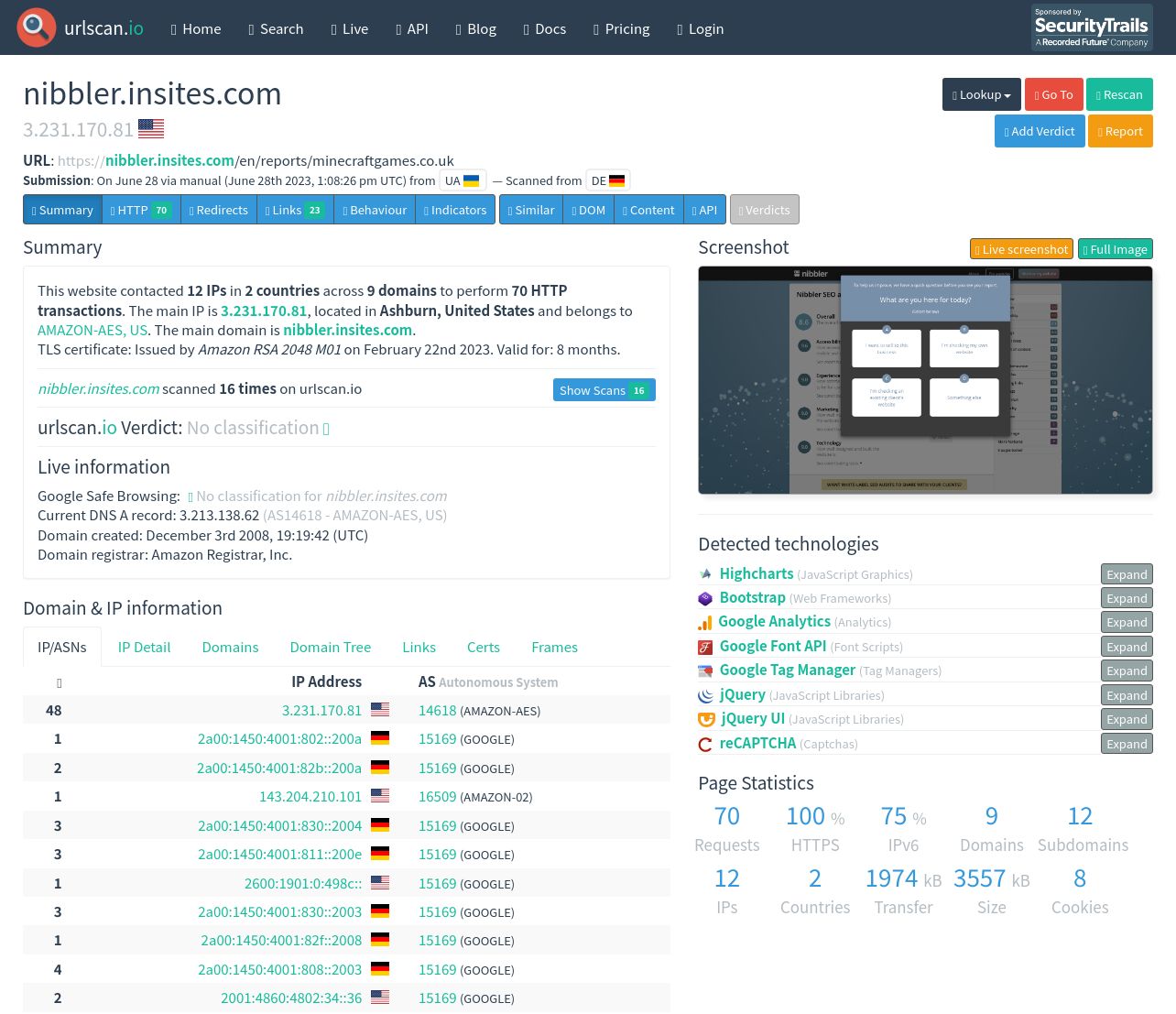1176x1014 pixels.
Task: Expand the jQuery technology details
Action: click(1127, 695)
